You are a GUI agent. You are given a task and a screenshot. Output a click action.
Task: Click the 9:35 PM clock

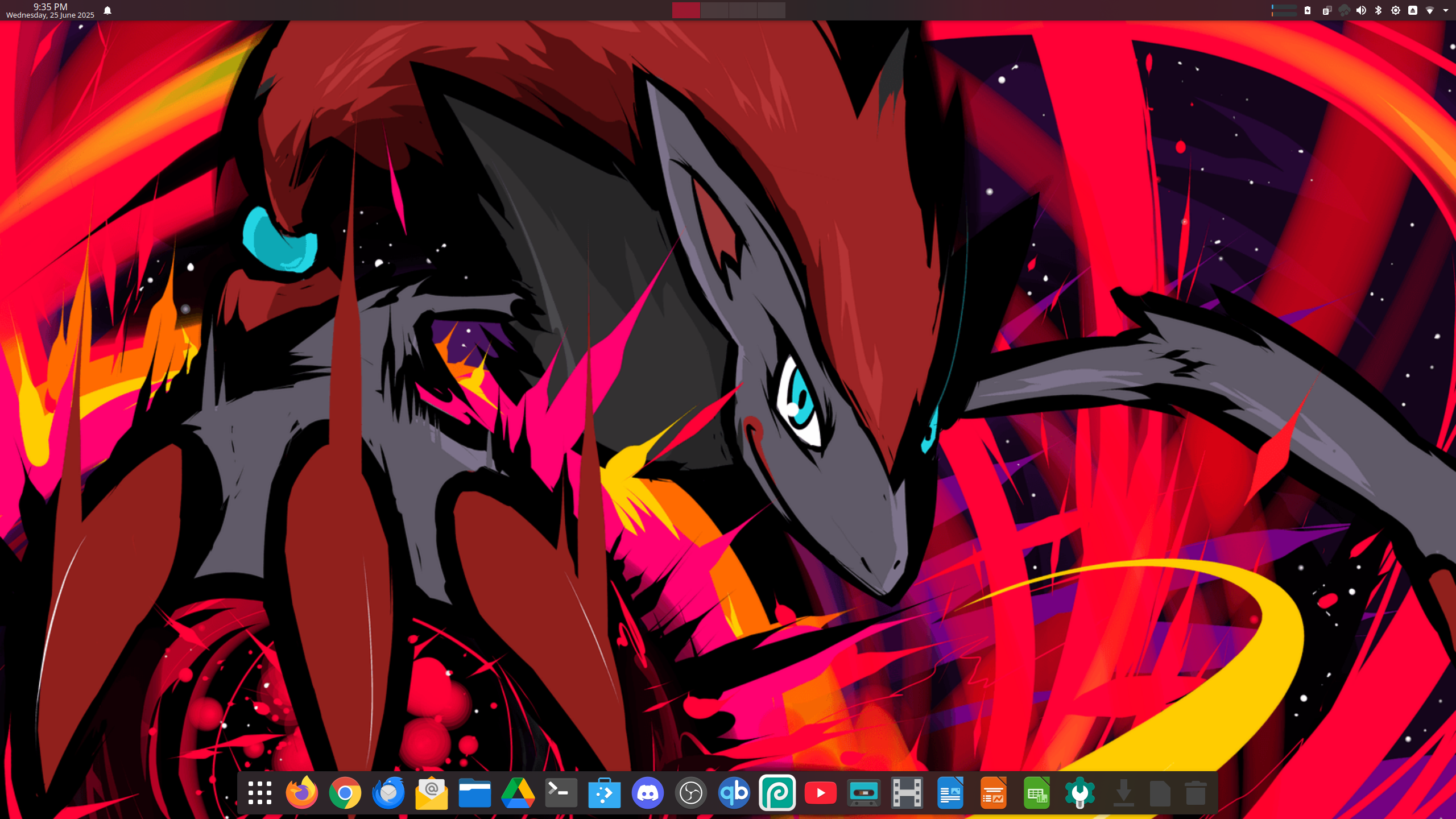click(x=50, y=6)
